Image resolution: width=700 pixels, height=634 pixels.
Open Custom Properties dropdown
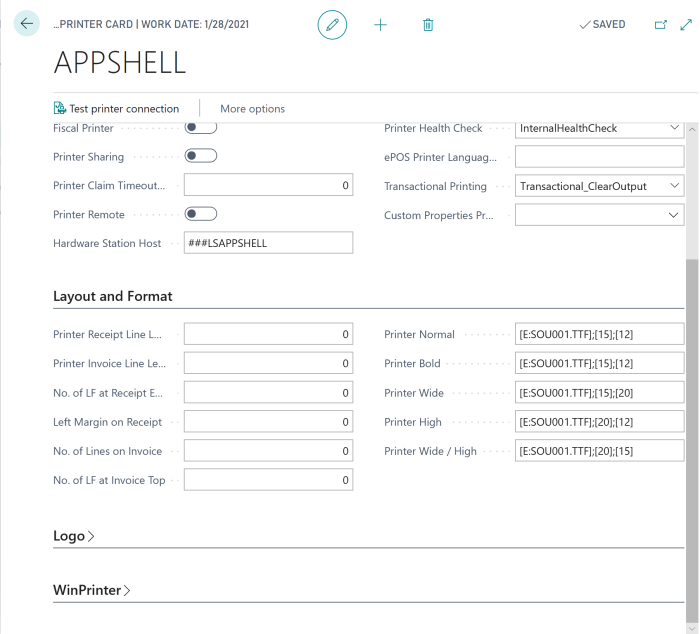(x=599, y=215)
